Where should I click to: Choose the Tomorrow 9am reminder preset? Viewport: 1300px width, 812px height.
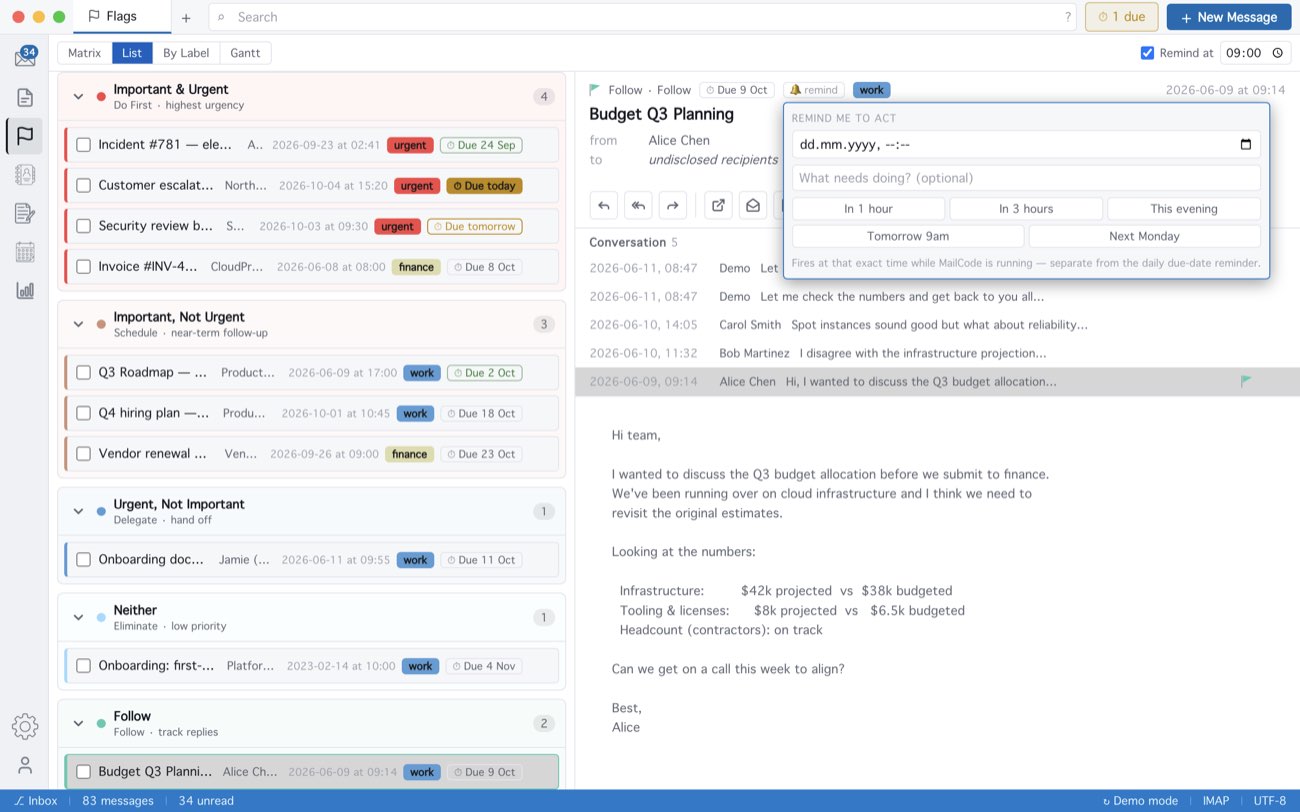tap(908, 237)
